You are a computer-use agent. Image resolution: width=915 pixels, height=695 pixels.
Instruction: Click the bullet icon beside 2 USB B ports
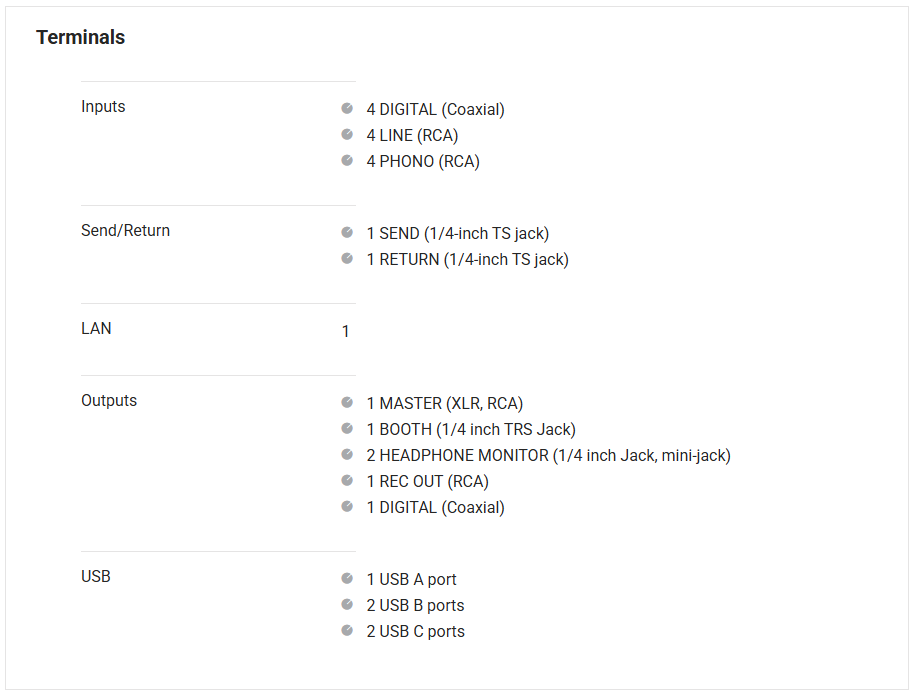click(347, 604)
